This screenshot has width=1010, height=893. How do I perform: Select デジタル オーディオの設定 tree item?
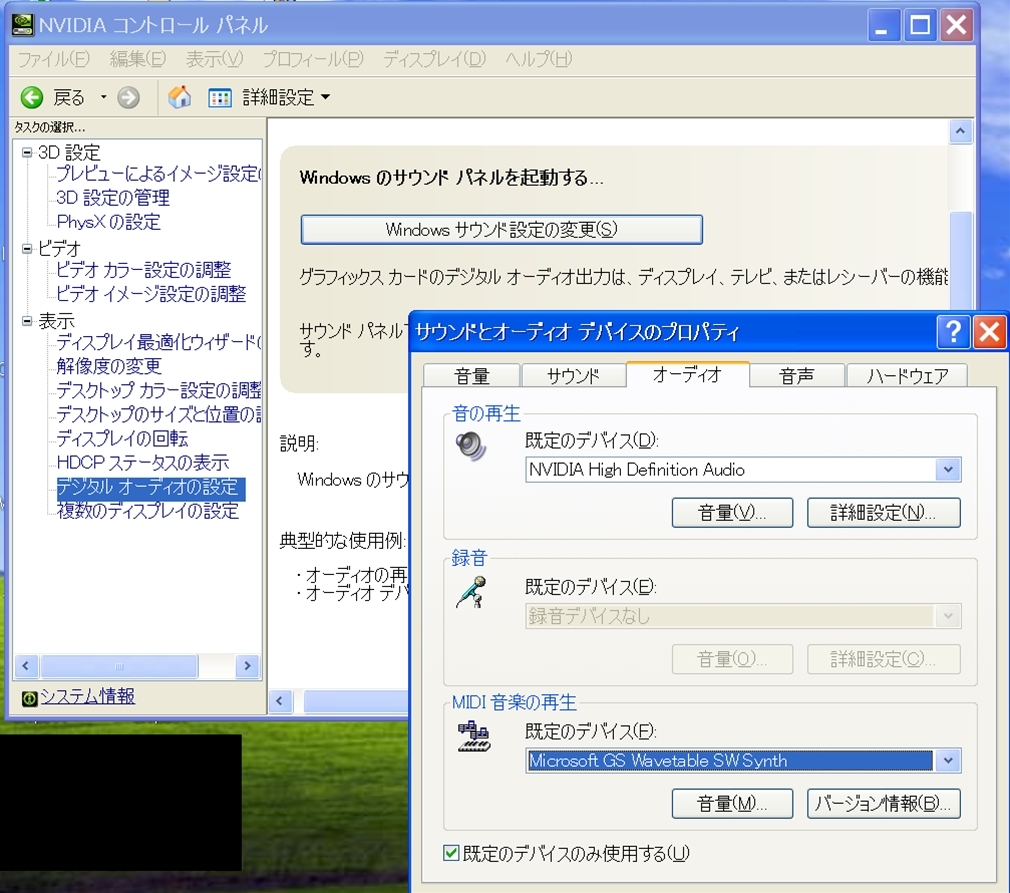pos(150,487)
